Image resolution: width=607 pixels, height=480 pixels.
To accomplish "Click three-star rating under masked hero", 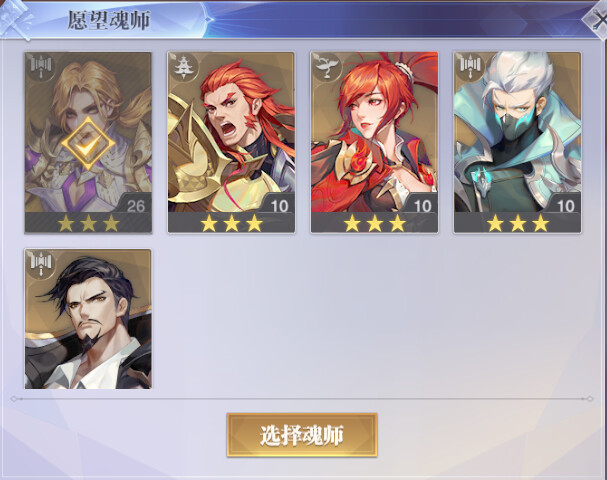I will [518, 223].
